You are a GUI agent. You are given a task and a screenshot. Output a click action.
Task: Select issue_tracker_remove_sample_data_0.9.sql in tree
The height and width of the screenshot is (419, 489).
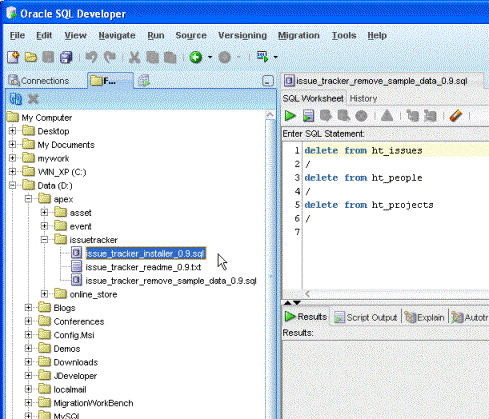(171, 281)
